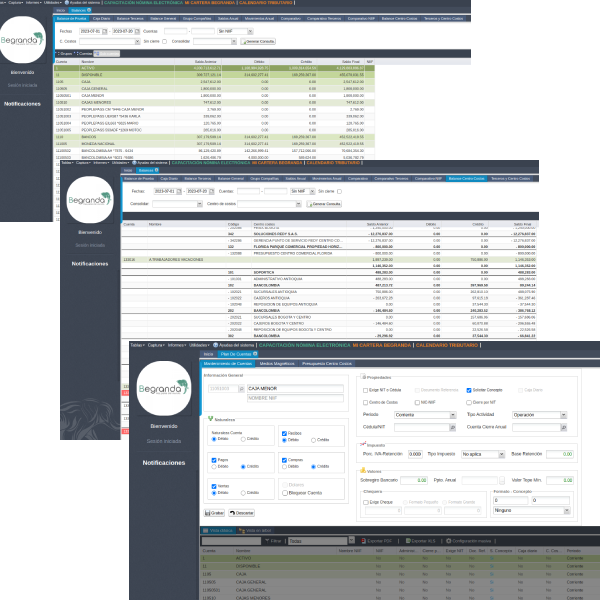Click the CAJA MENOR account name field
The height and width of the screenshot is (600, 600).
(x=294, y=387)
